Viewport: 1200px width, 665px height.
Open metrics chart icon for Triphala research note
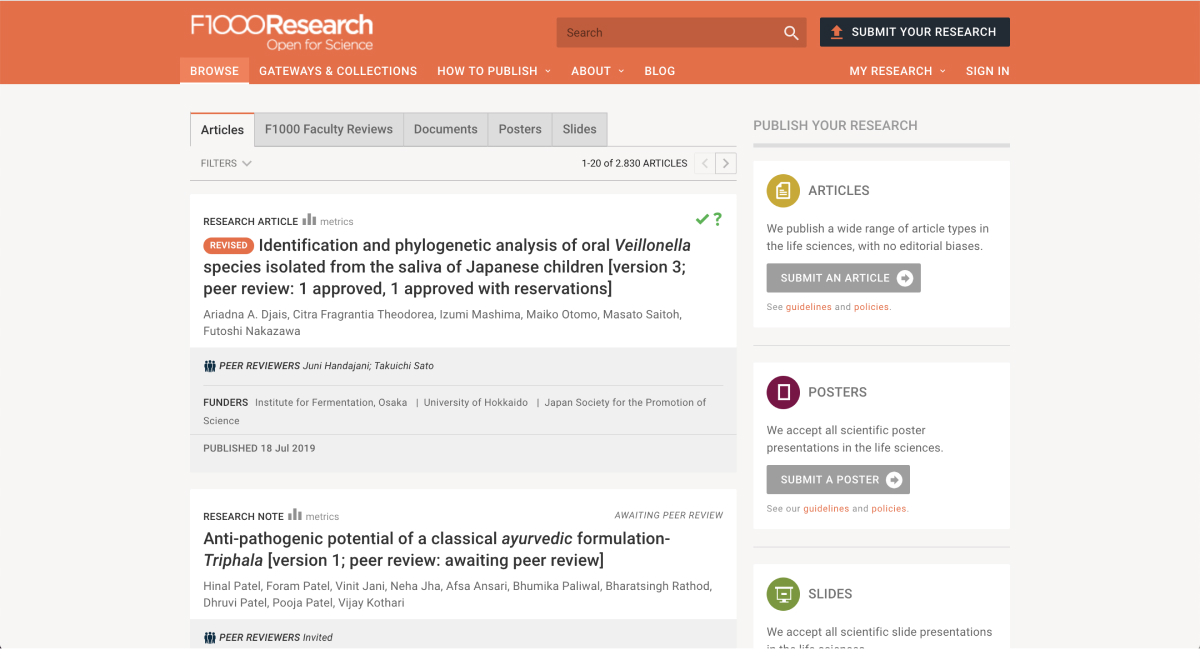point(295,515)
